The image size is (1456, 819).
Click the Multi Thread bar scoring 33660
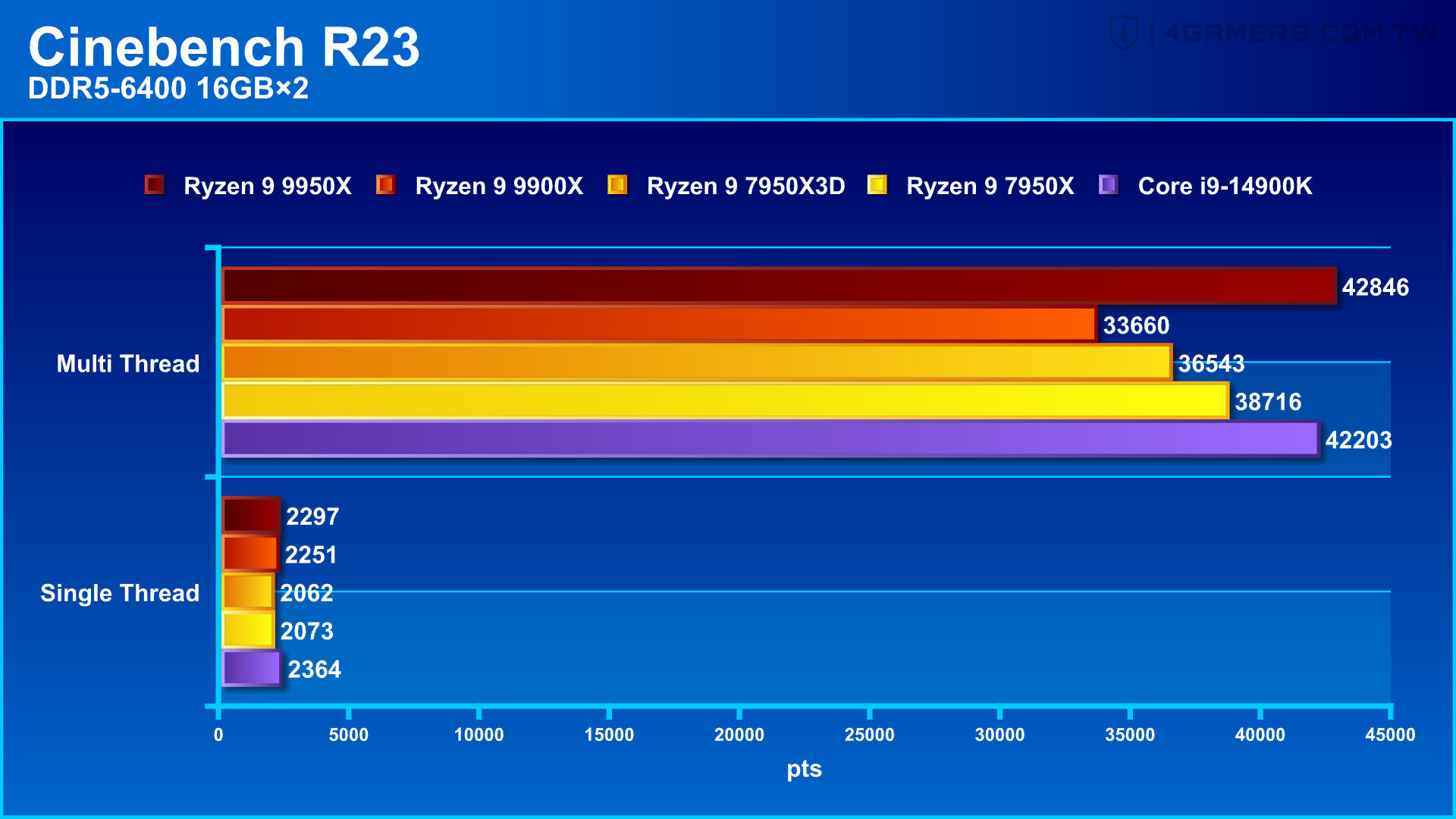coord(659,325)
